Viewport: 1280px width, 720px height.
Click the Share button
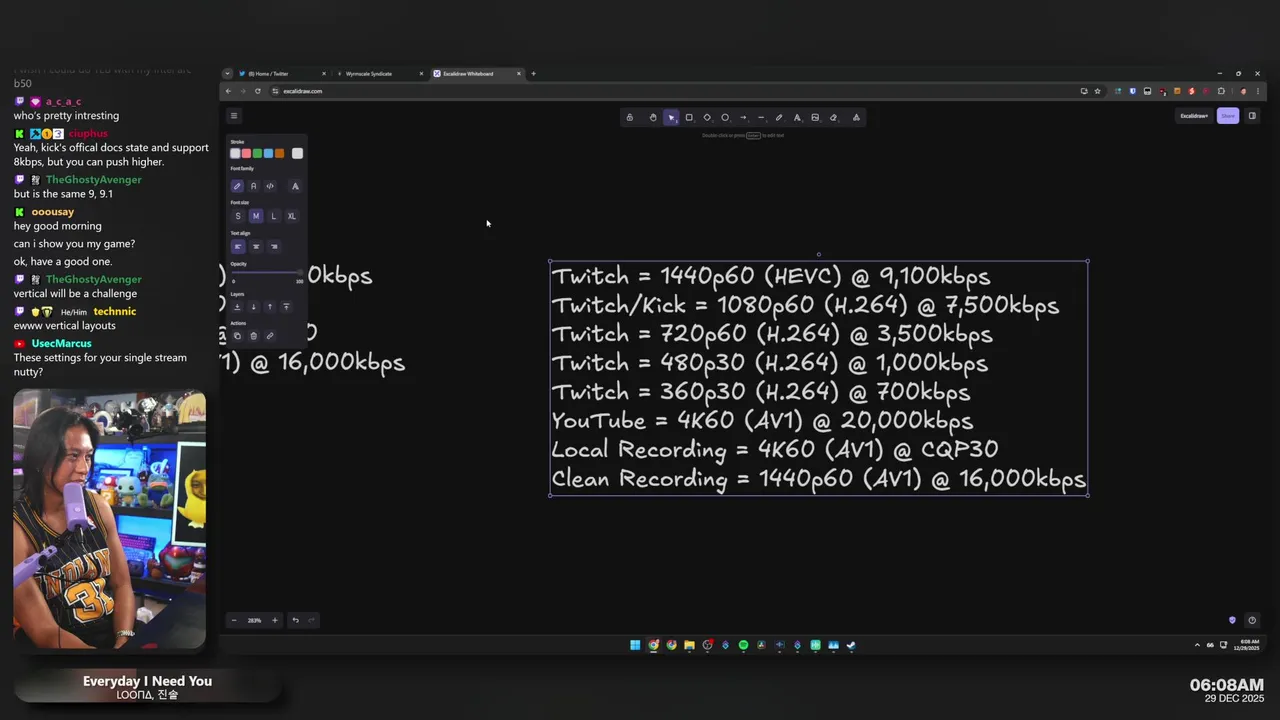click(1228, 116)
